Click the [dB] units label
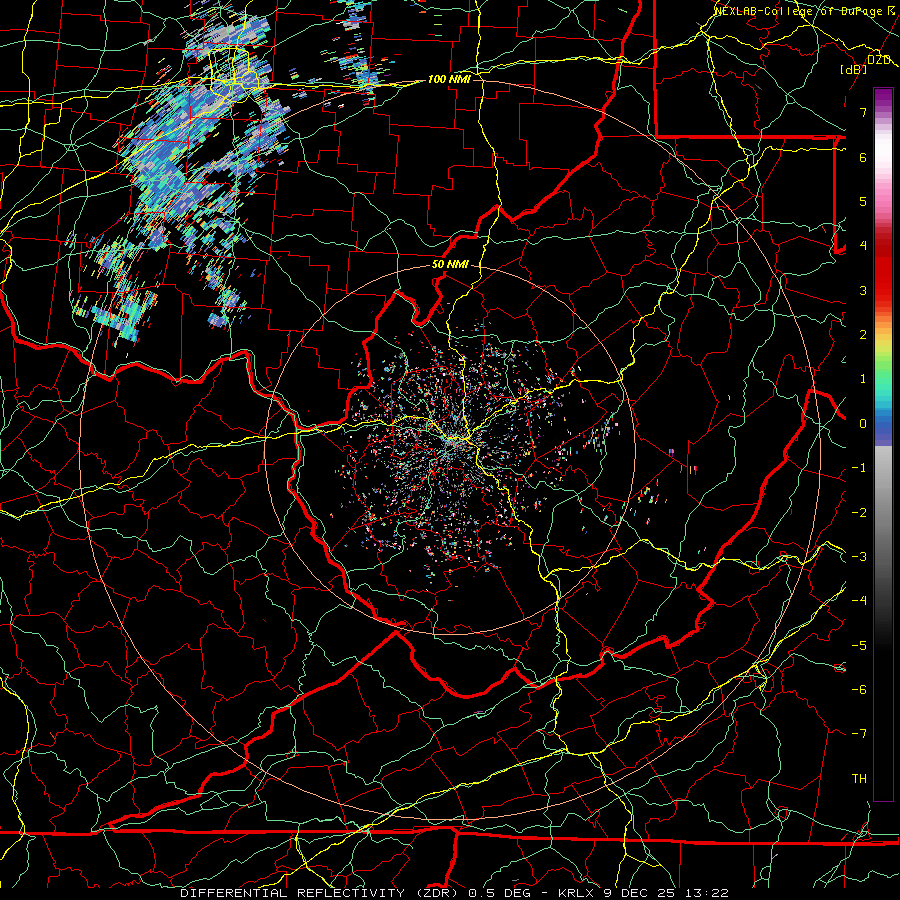The image size is (900, 900). [x=854, y=69]
